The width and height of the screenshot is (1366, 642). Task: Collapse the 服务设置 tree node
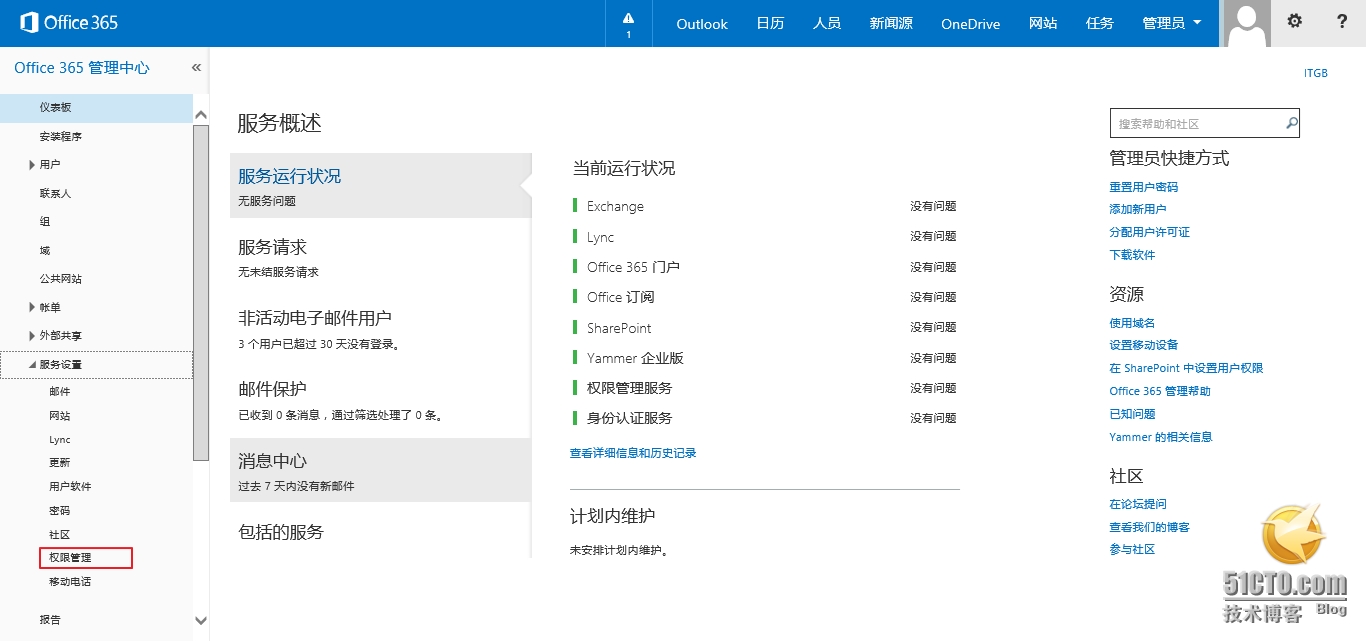[x=32, y=365]
